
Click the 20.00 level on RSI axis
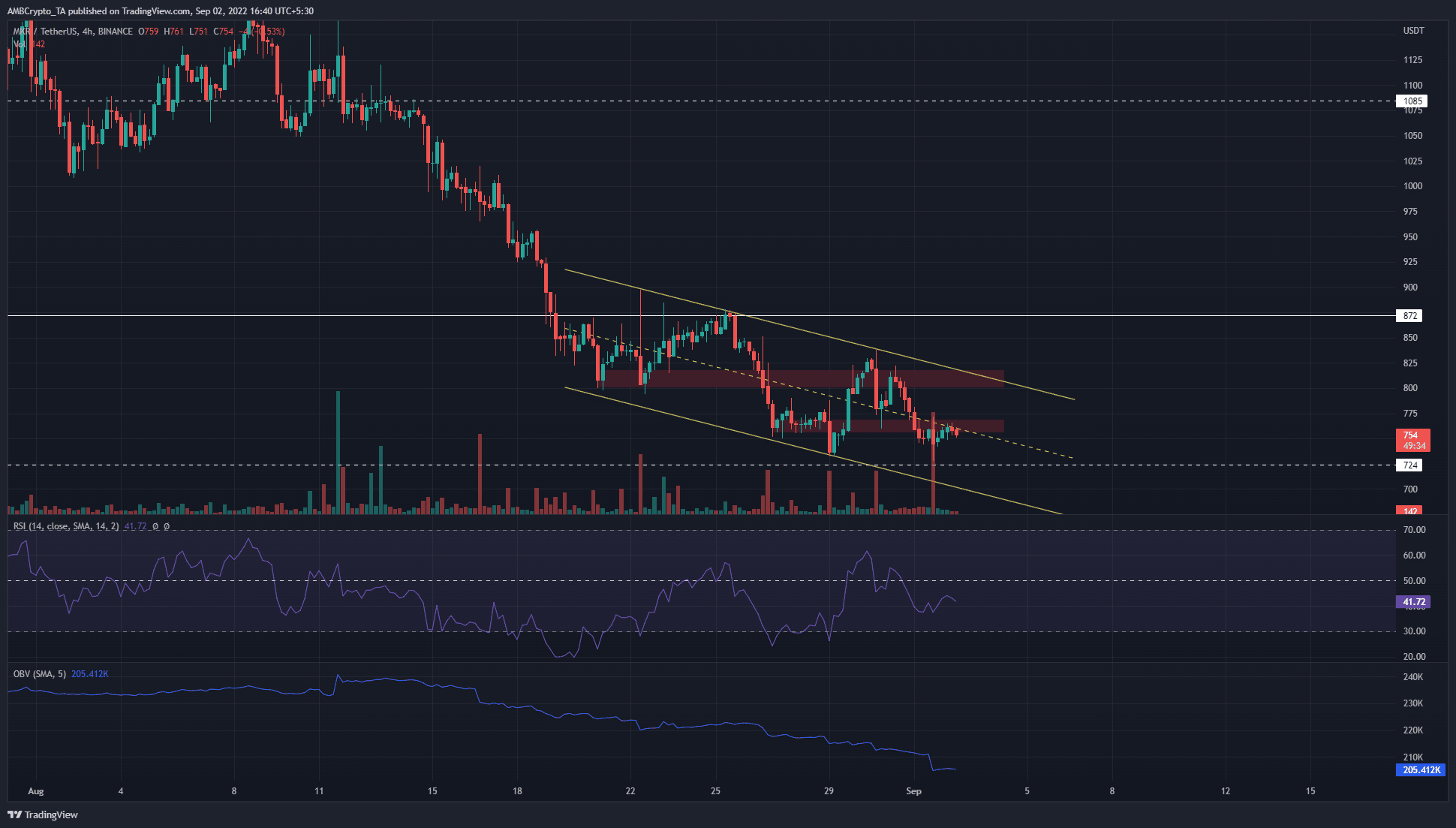[x=1414, y=657]
